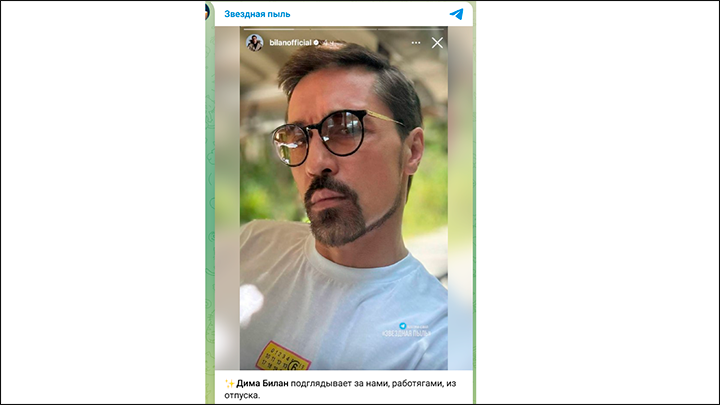Image resolution: width=720 pixels, height=405 pixels.
Task: Select the bilanofficial username in story header
Action: point(290,43)
